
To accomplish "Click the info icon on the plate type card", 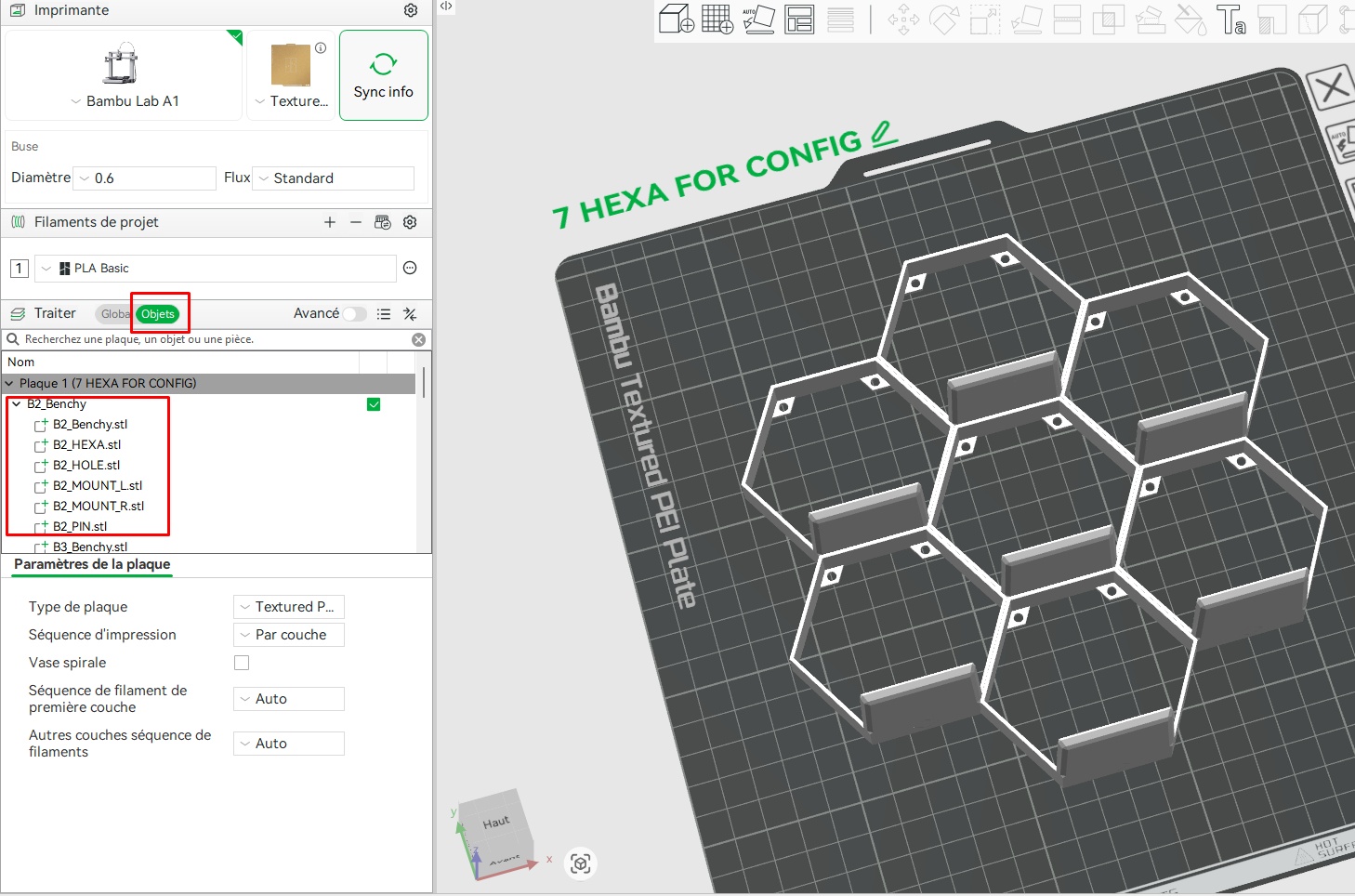I will point(321,47).
